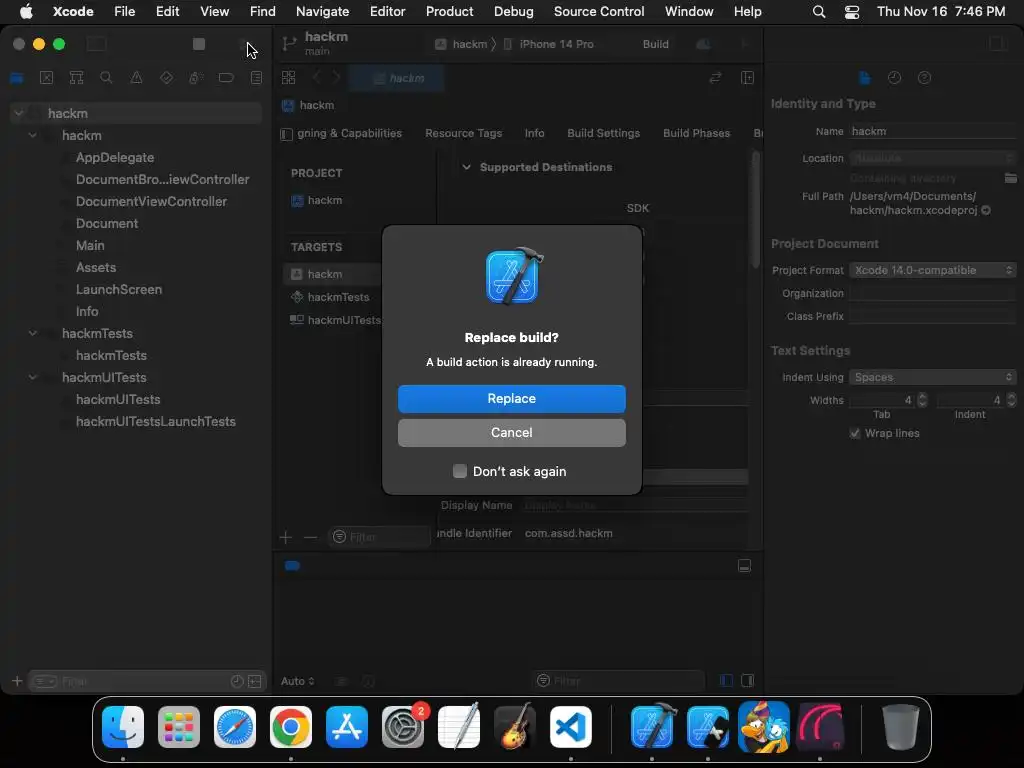Open the Debug navigator icon
1024x768 pixels.
pos(196,78)
